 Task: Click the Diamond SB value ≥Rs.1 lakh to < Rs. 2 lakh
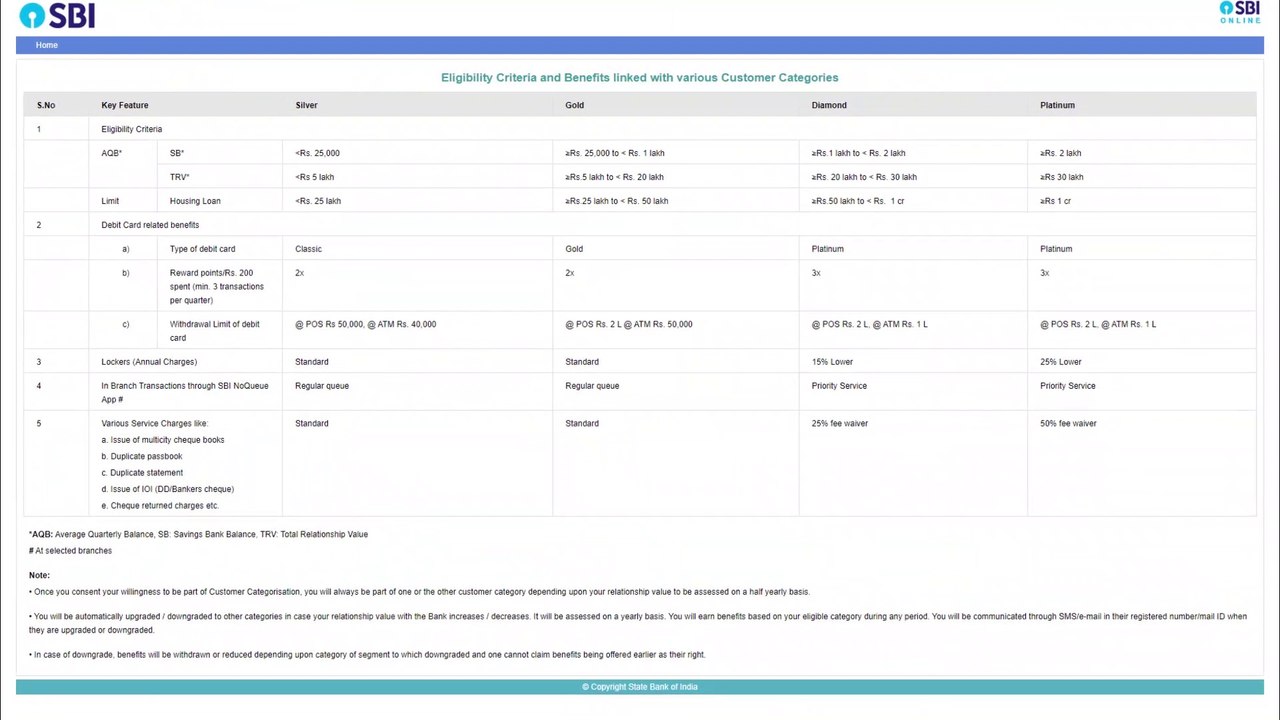point(858,153)
